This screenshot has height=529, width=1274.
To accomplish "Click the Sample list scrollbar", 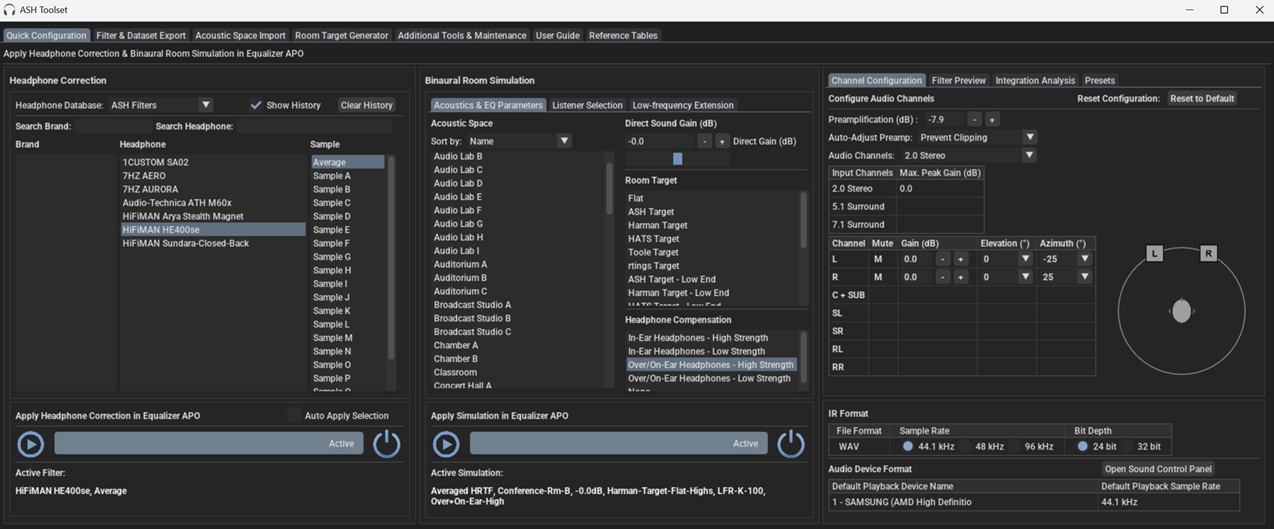I will coord(391,257).
